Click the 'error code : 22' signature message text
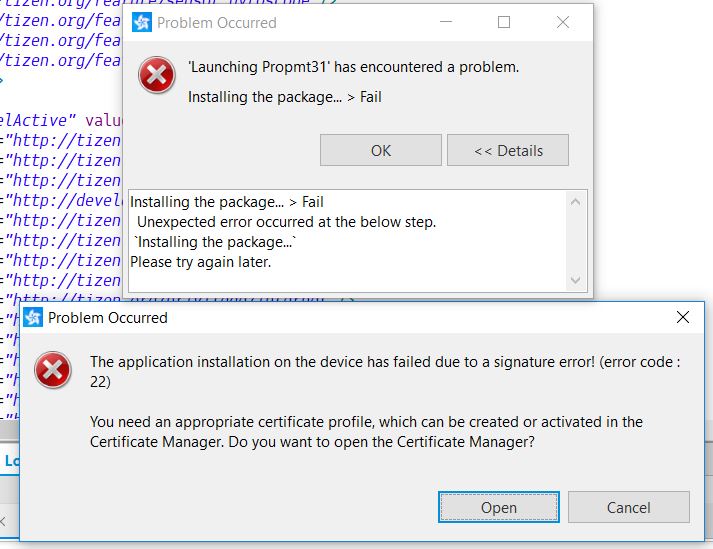713x549 pixels. (x=384, y=371)
